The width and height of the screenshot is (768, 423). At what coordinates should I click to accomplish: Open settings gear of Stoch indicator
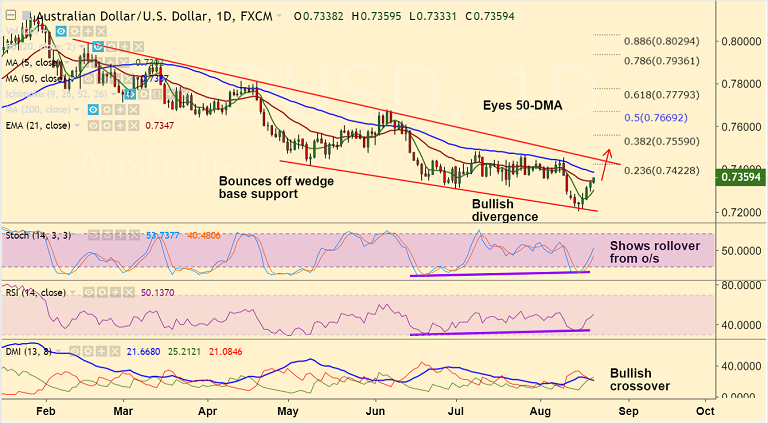(107, 235)
